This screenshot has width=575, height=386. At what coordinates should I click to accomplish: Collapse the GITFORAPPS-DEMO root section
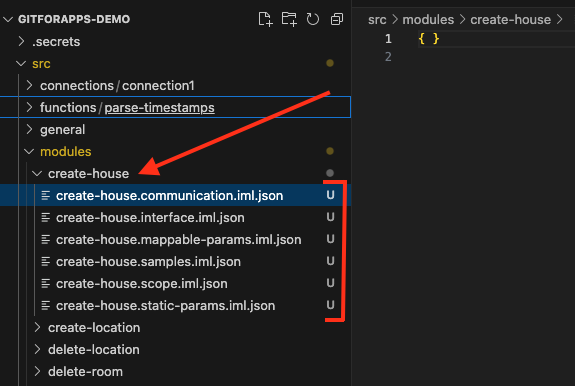pos(8,19)
